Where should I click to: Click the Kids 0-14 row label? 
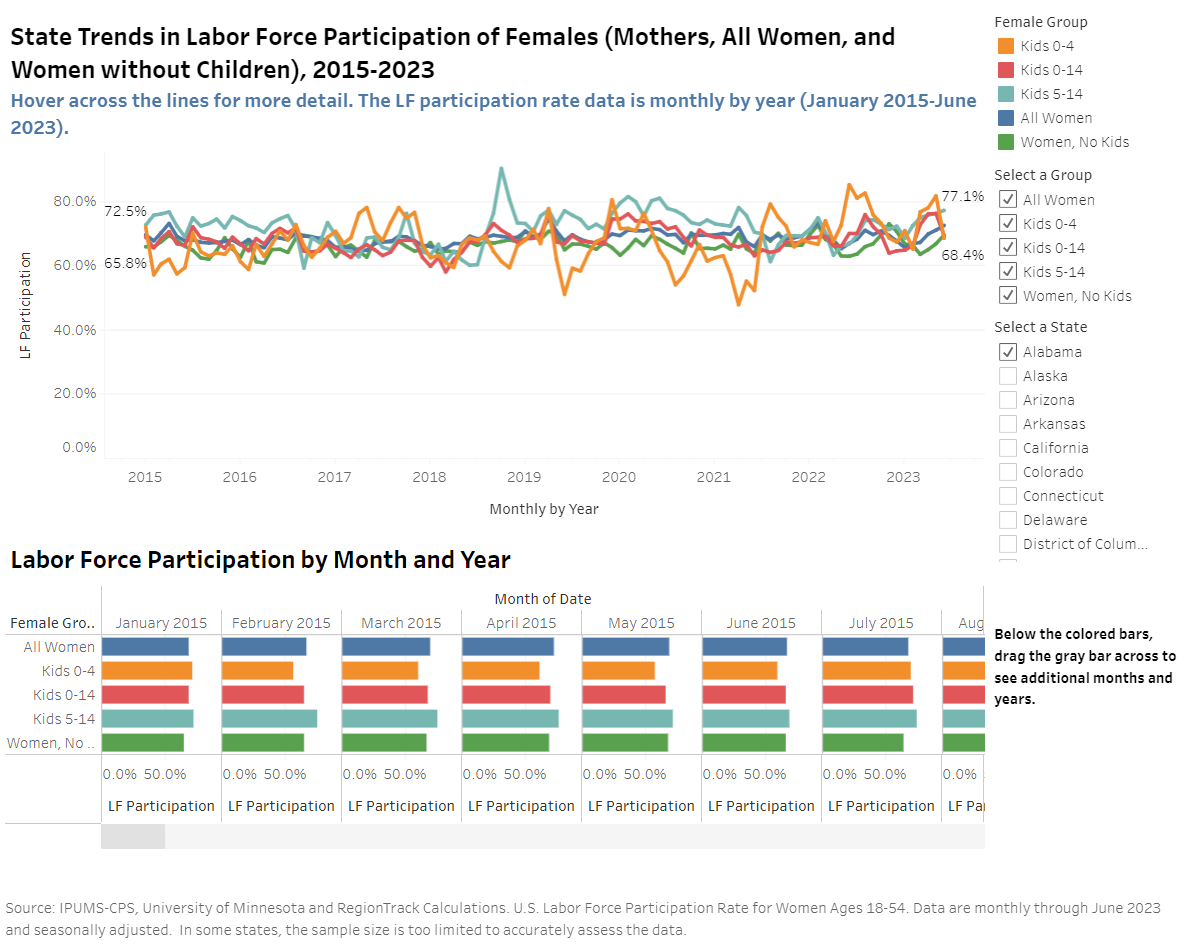point(64,695)
